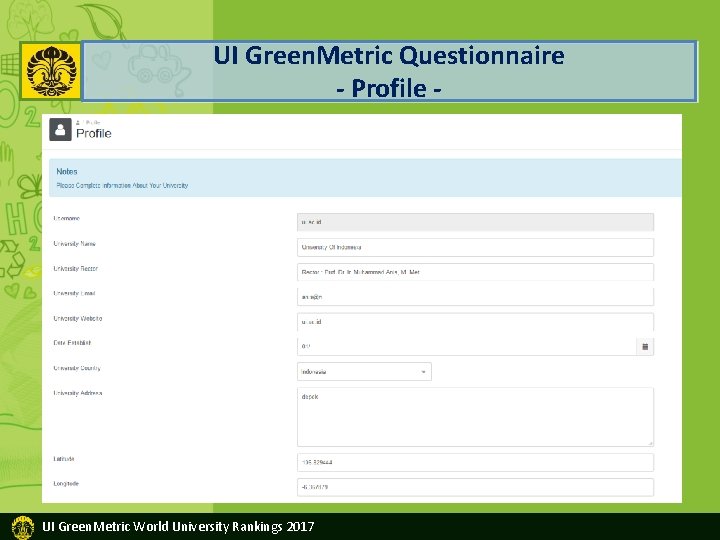Select the Latitude input field
Screen dimensions: 720x540
[x=475, y=462]
